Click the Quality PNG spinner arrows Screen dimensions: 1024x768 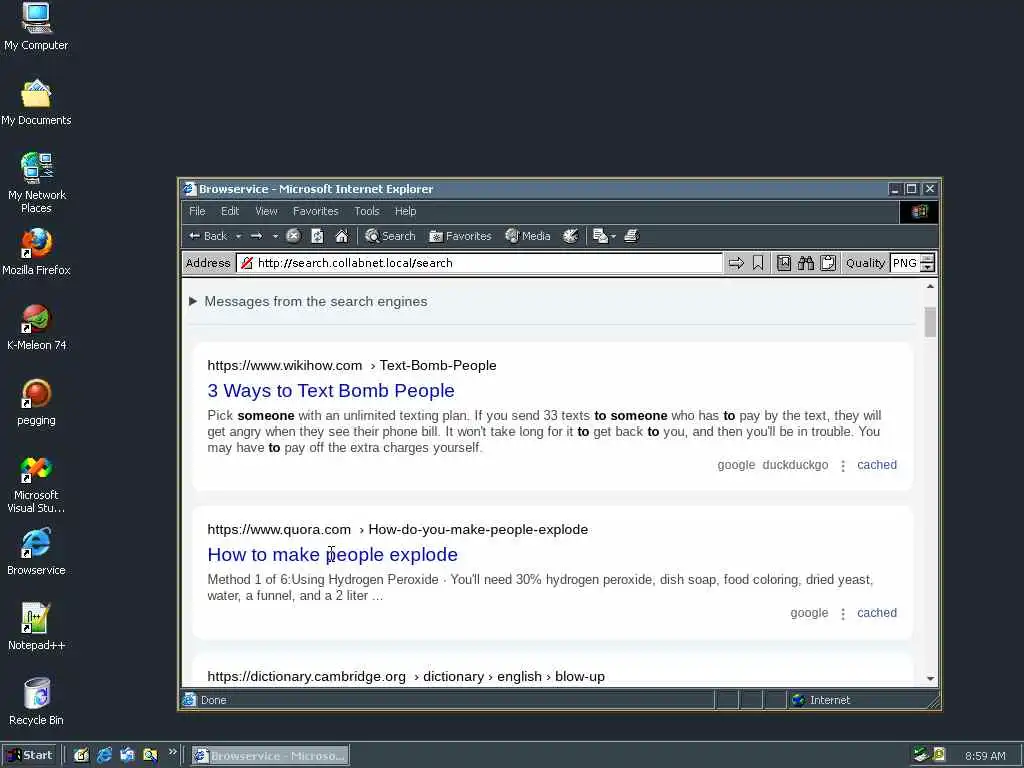tap(927, 263)
